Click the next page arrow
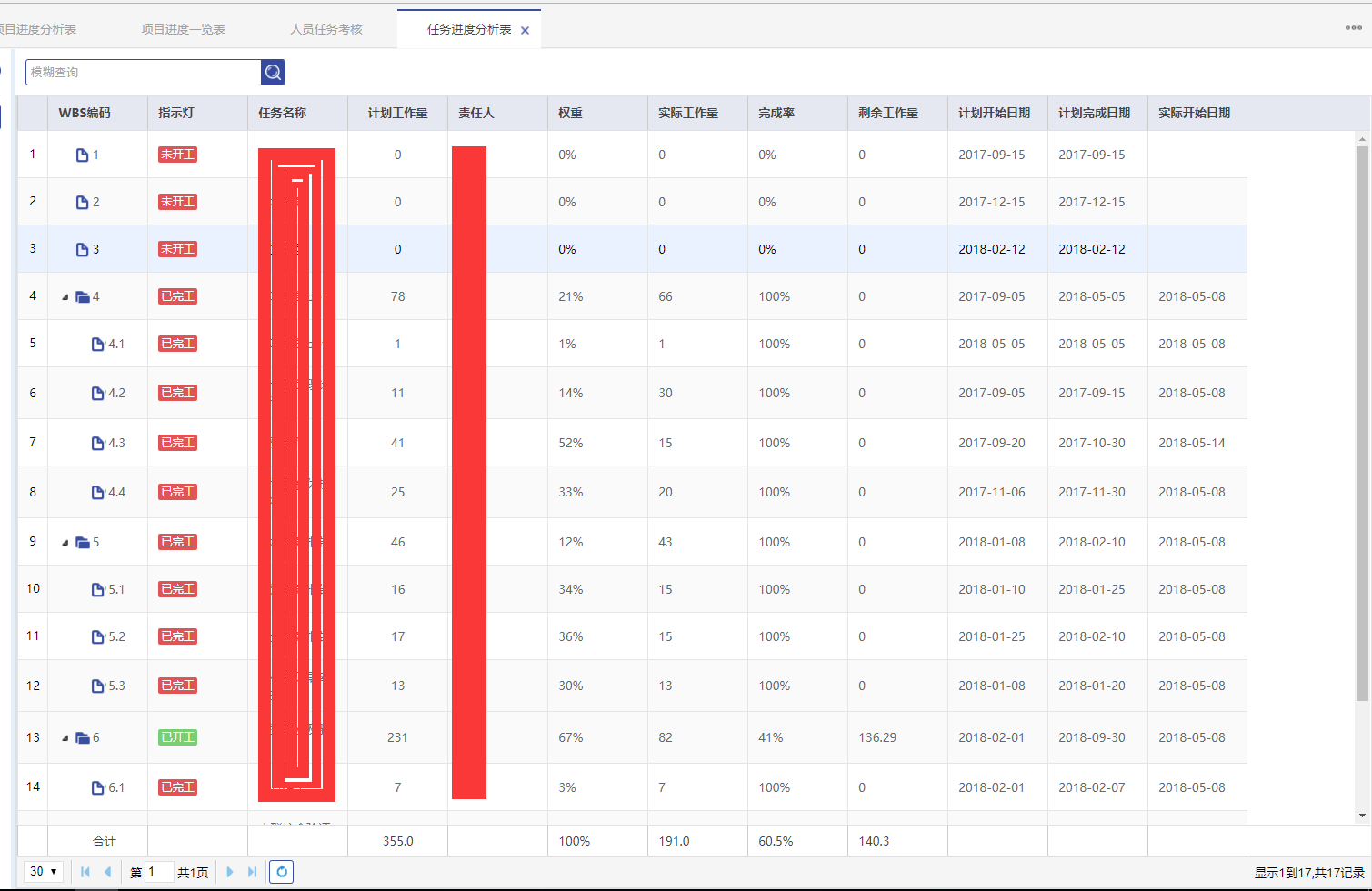 230,872
